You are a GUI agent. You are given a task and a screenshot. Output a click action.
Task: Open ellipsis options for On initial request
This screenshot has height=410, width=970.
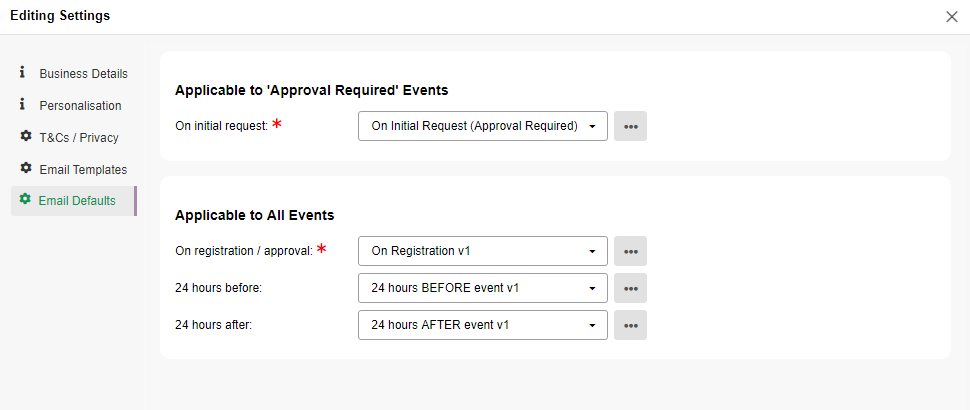[x=630, y=126]
